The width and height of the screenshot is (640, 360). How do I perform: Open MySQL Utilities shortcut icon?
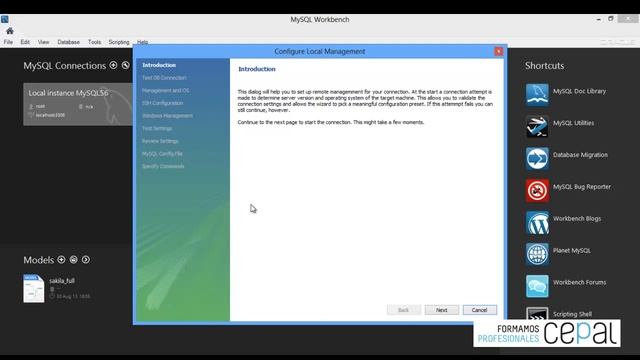tap(537, 126)
